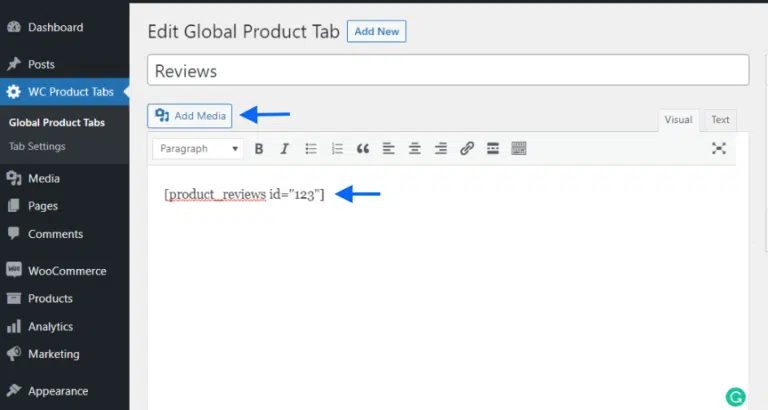Align text to the left
This screenshot has width=768, height=410.
[389, 149]
